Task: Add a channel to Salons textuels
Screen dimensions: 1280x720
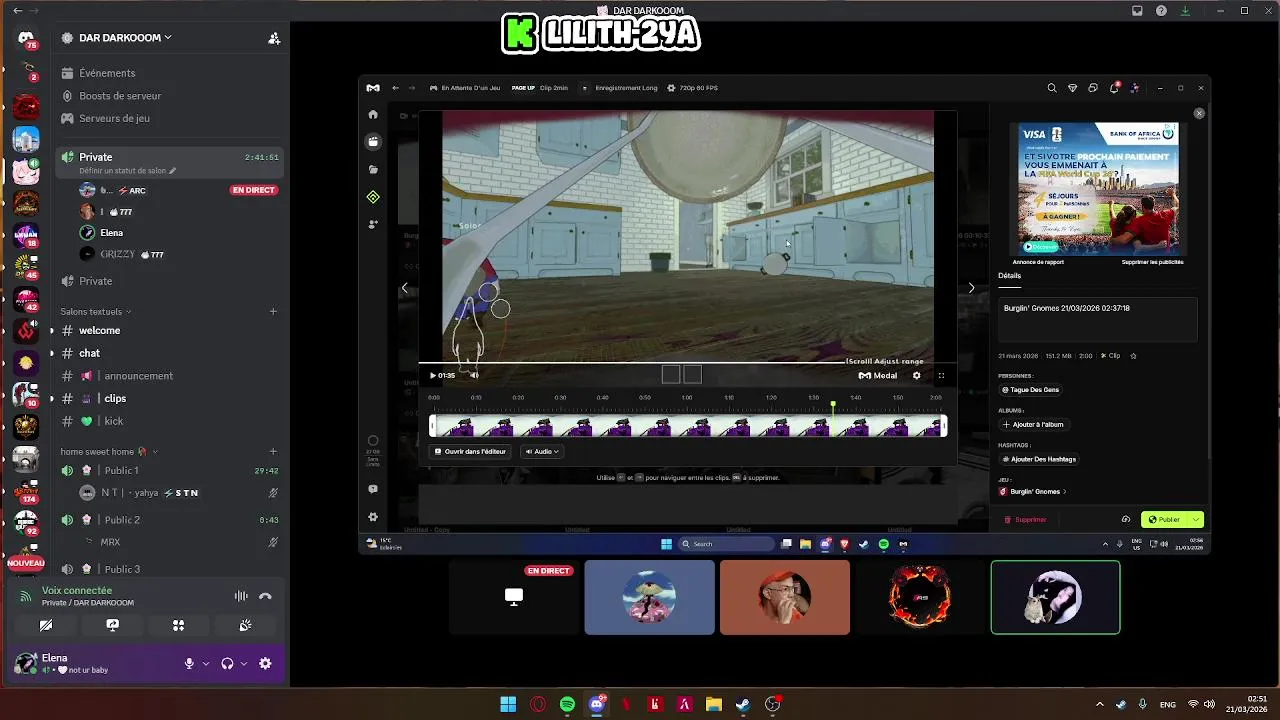Action: pos(273,311)
